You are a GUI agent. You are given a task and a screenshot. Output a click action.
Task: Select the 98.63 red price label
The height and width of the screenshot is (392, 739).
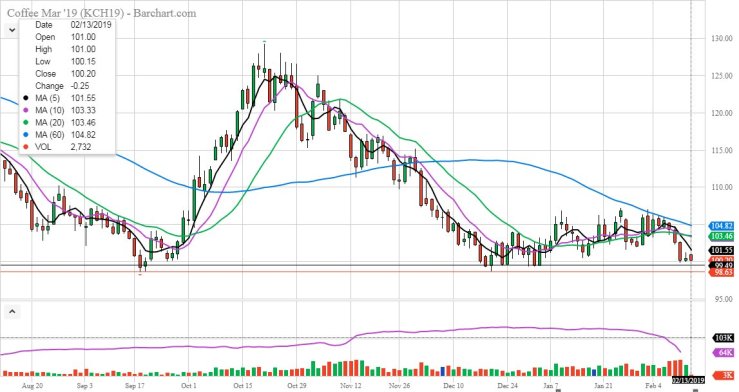pyautogui.click(x=721, y=272)
